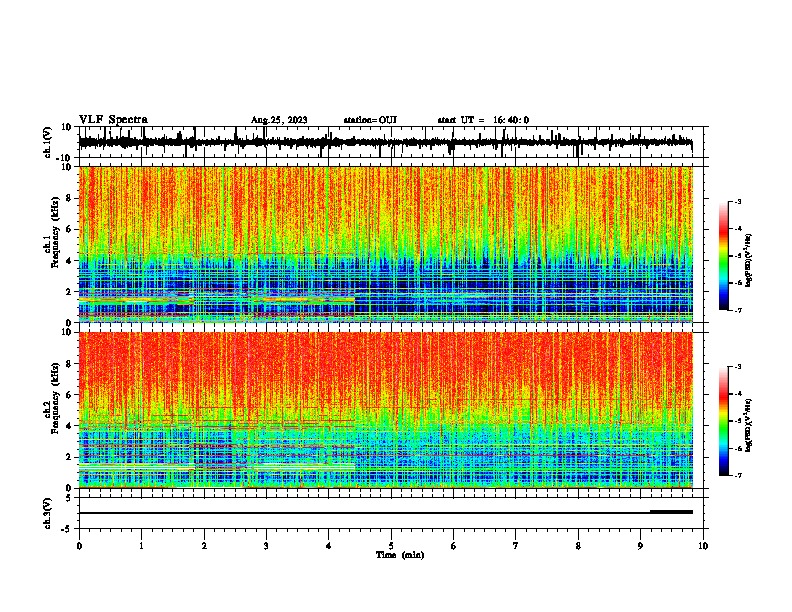This screenshot has height=612, width=792.
Task: Click time axis tick label "4"
Action: (329, 546)
